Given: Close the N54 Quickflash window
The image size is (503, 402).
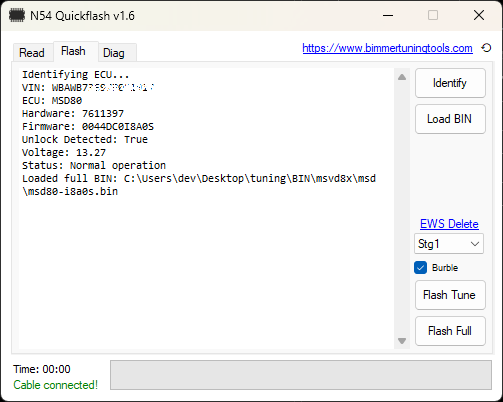Looking at the screenshot, I should tap(479, 15).
